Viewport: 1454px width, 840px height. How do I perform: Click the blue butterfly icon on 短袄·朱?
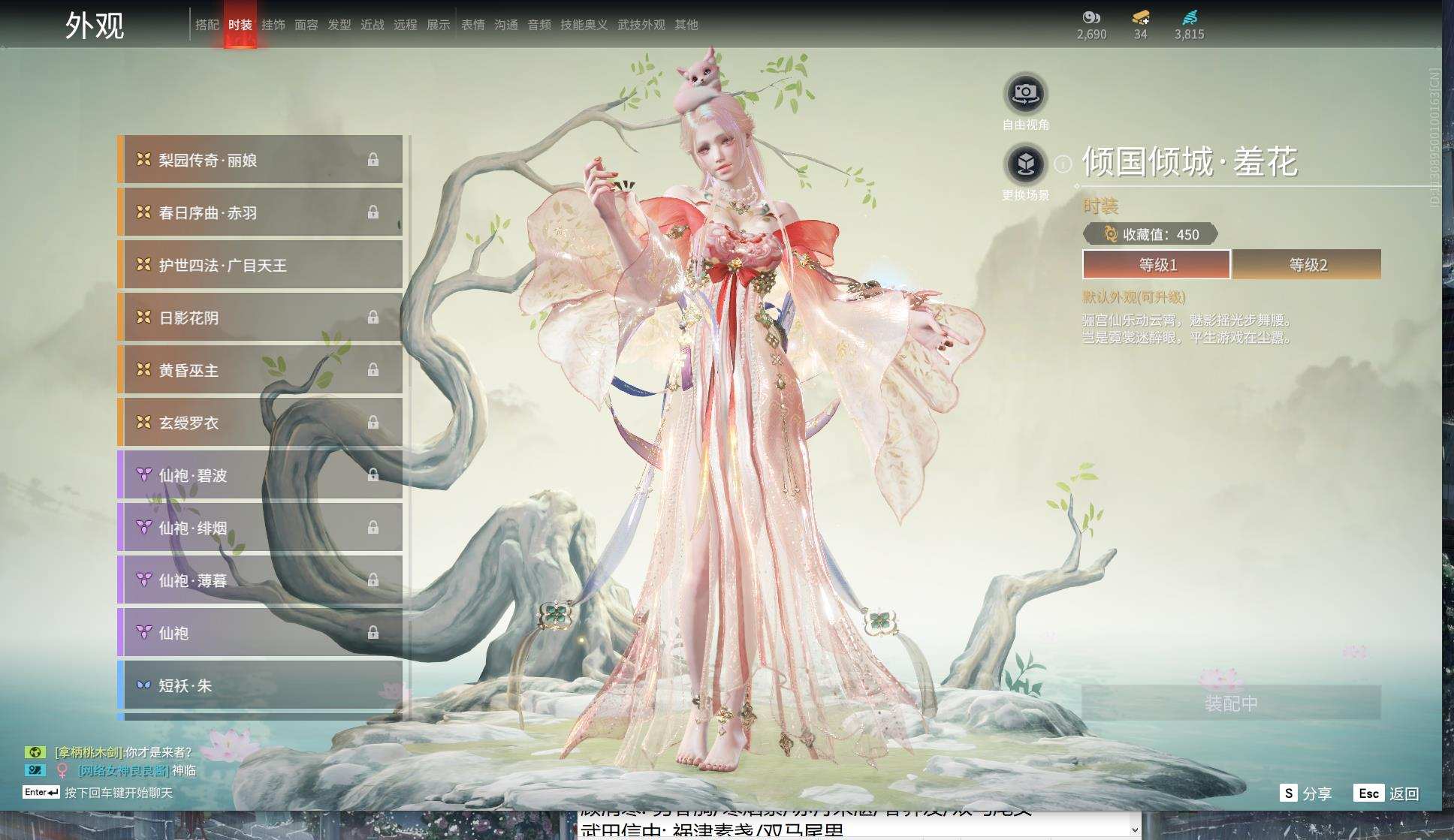(143, 685)
